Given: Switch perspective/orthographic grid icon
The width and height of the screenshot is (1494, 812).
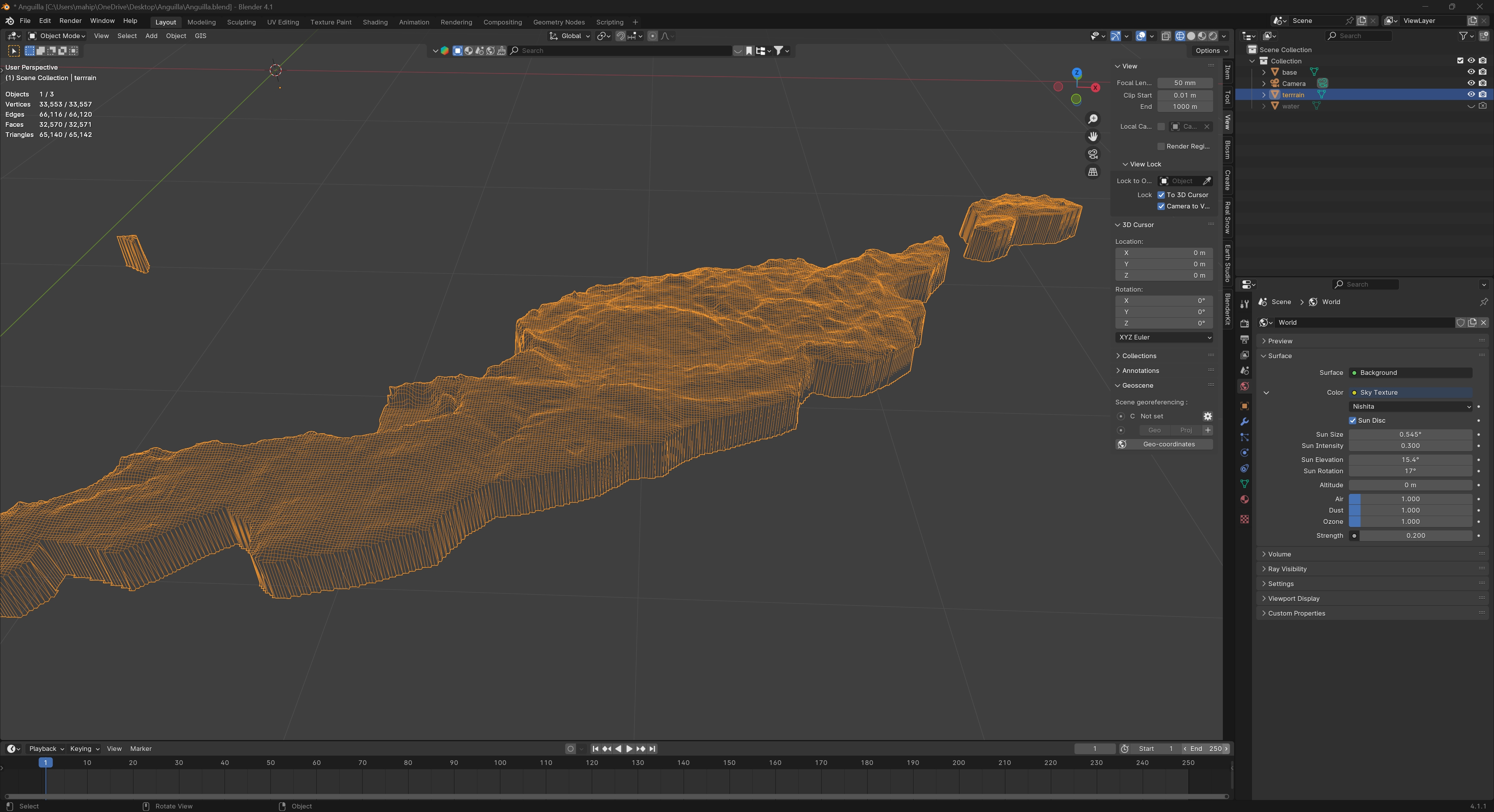Looking at the screenshot, I should click(1092, 172).
